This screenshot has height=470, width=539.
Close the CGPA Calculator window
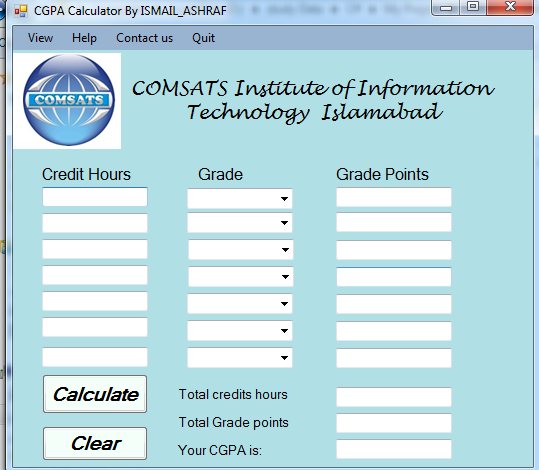[510, 7]
